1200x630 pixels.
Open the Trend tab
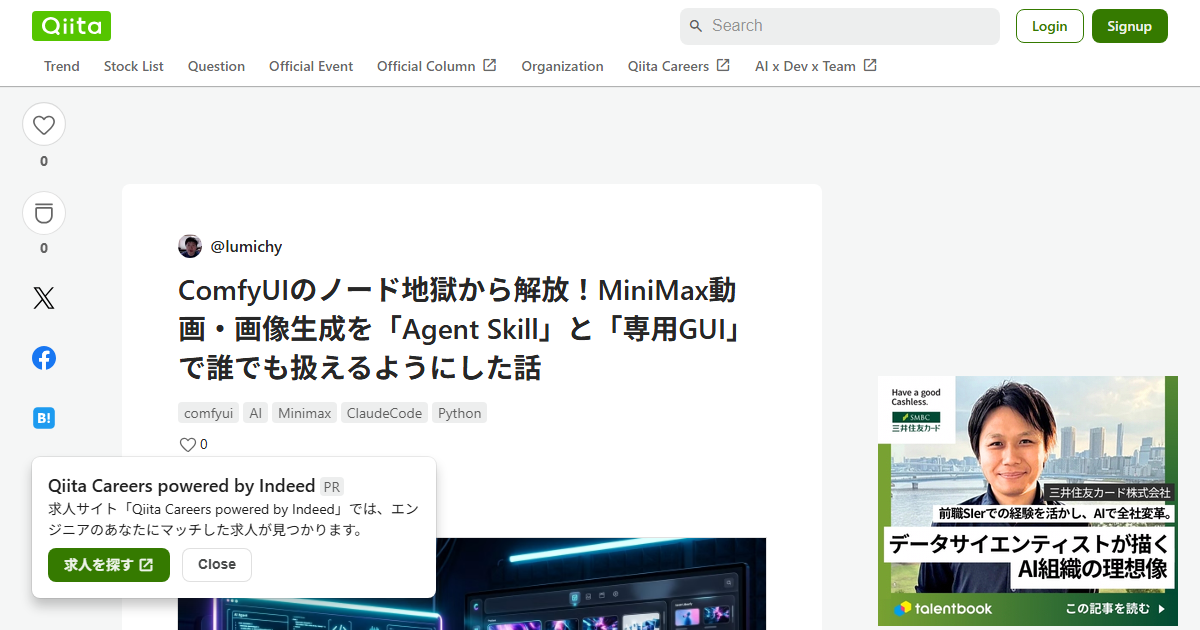pos(62,66)
